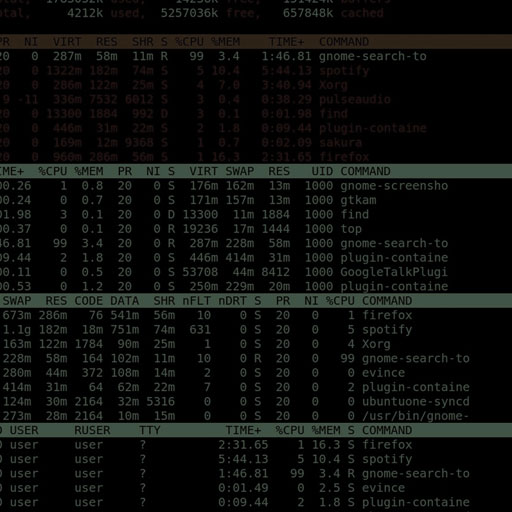Click the 53708 VIRT value for GoogleTalkPlugi
The width and height of the screenshot is (512, 512).
coord(200,272)
